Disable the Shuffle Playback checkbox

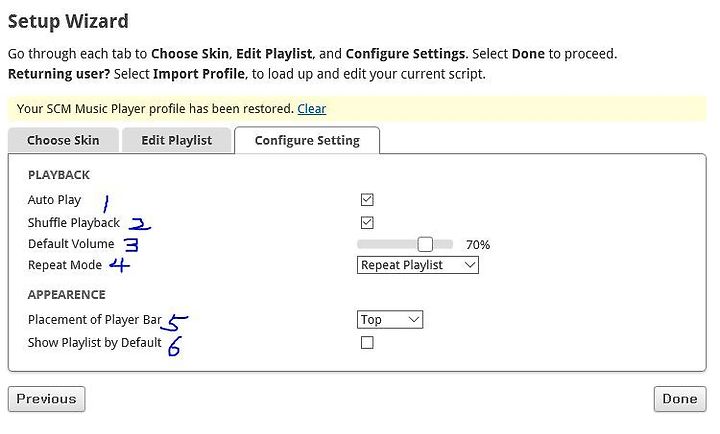click(367, 223)
